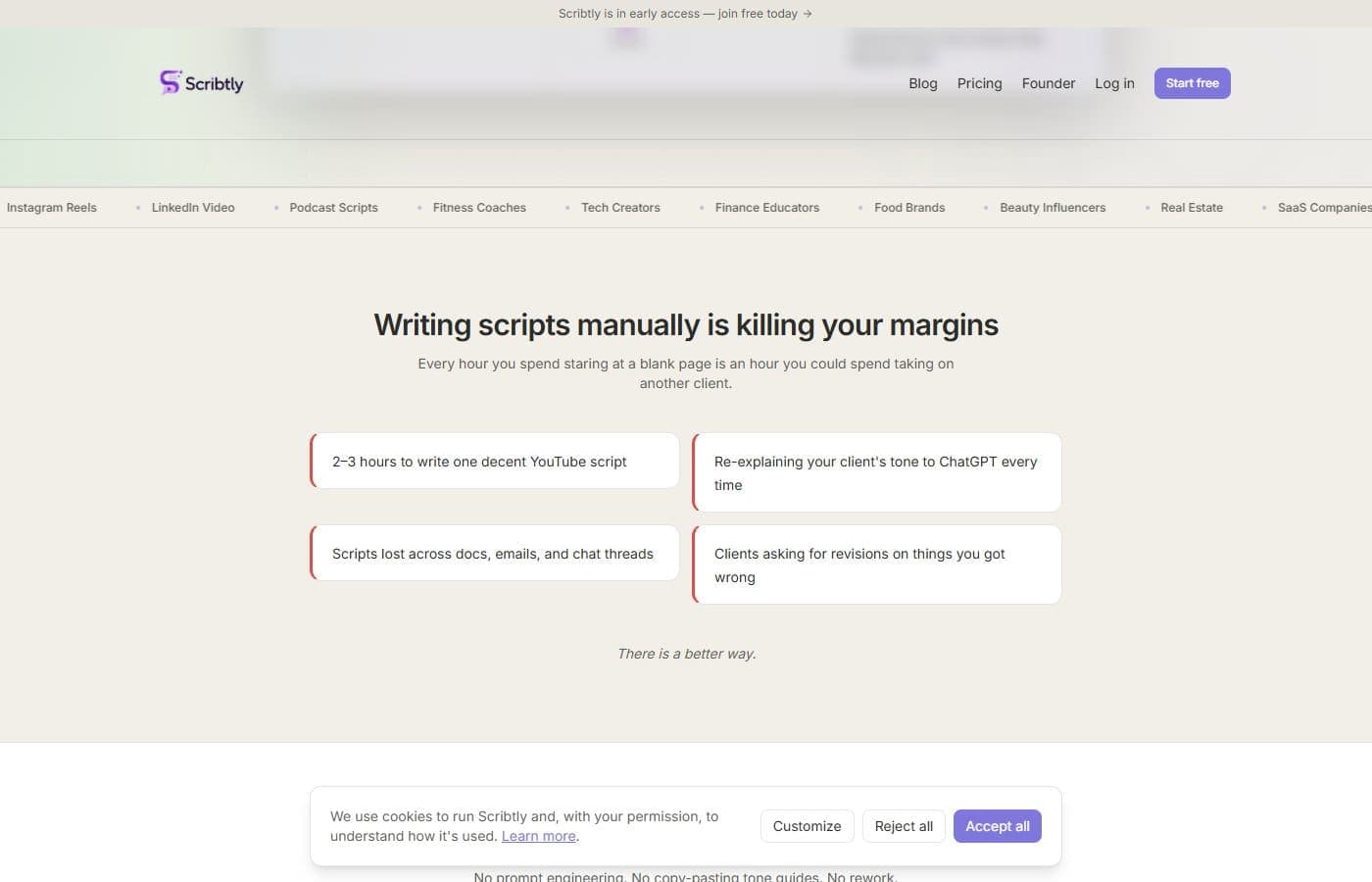
Task: Click the Food Brands ticker item
Action: [909, 208]
